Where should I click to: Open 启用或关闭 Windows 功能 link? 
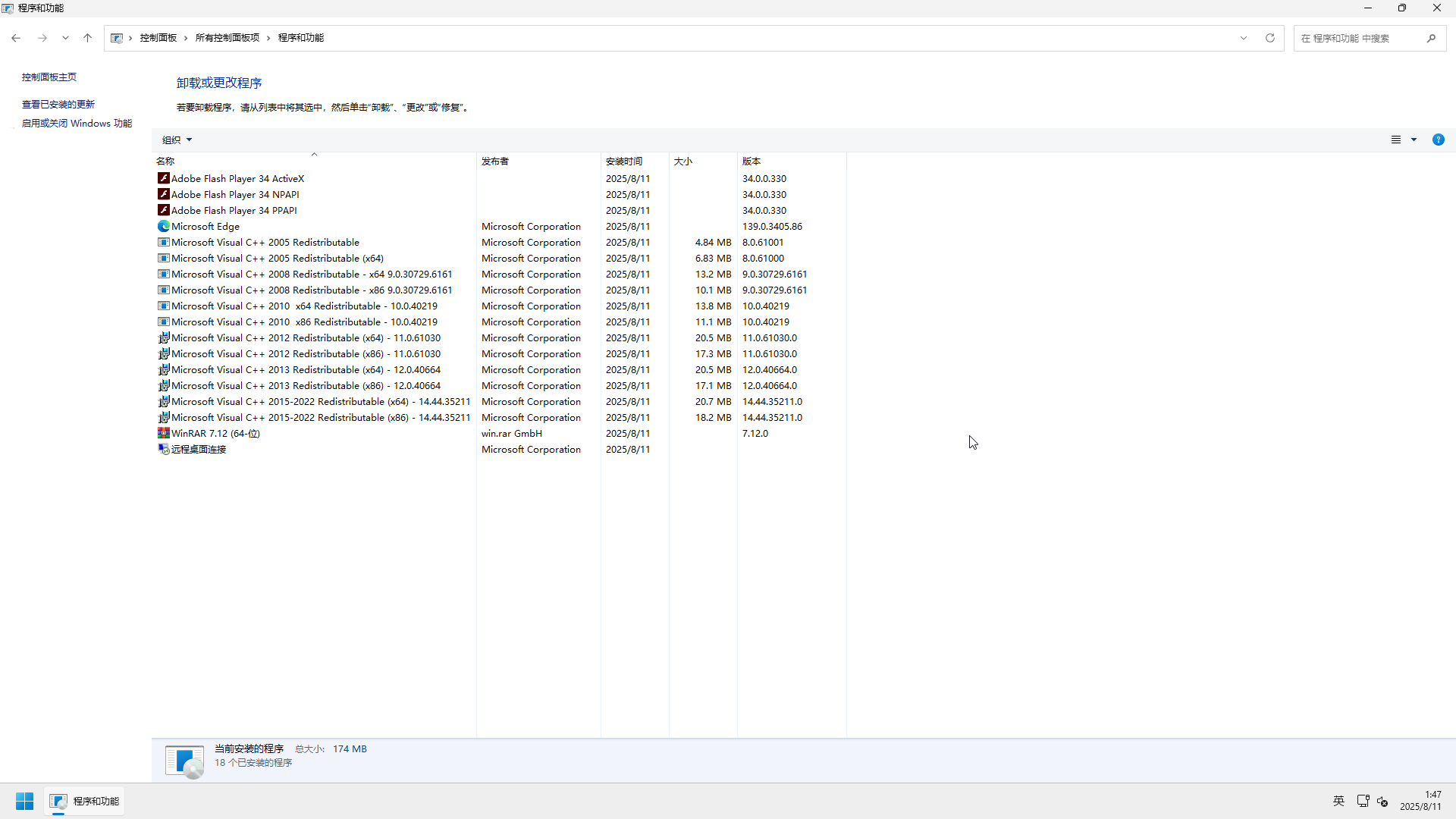tap(77, 123)
